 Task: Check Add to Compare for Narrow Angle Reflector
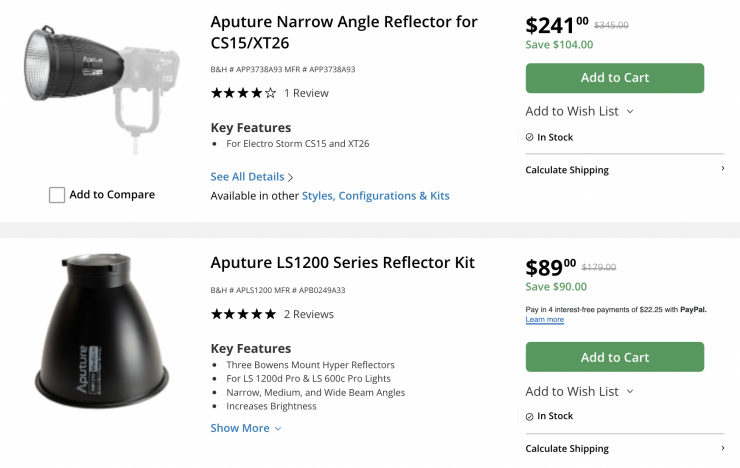point(57,195)
